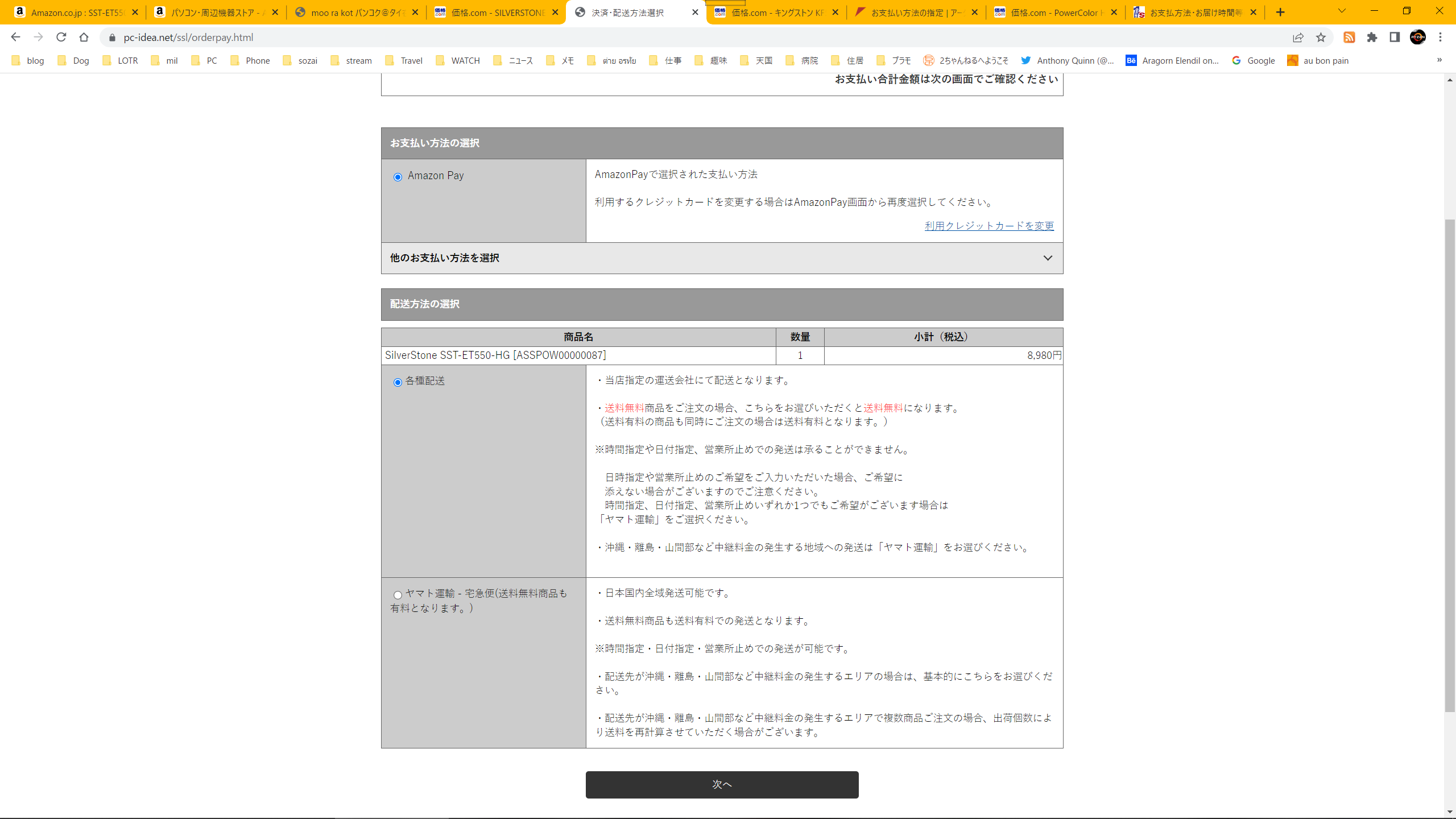Go back to the previous page
1456x819 pixels.
pyautogui.click(x=15, y=37)
